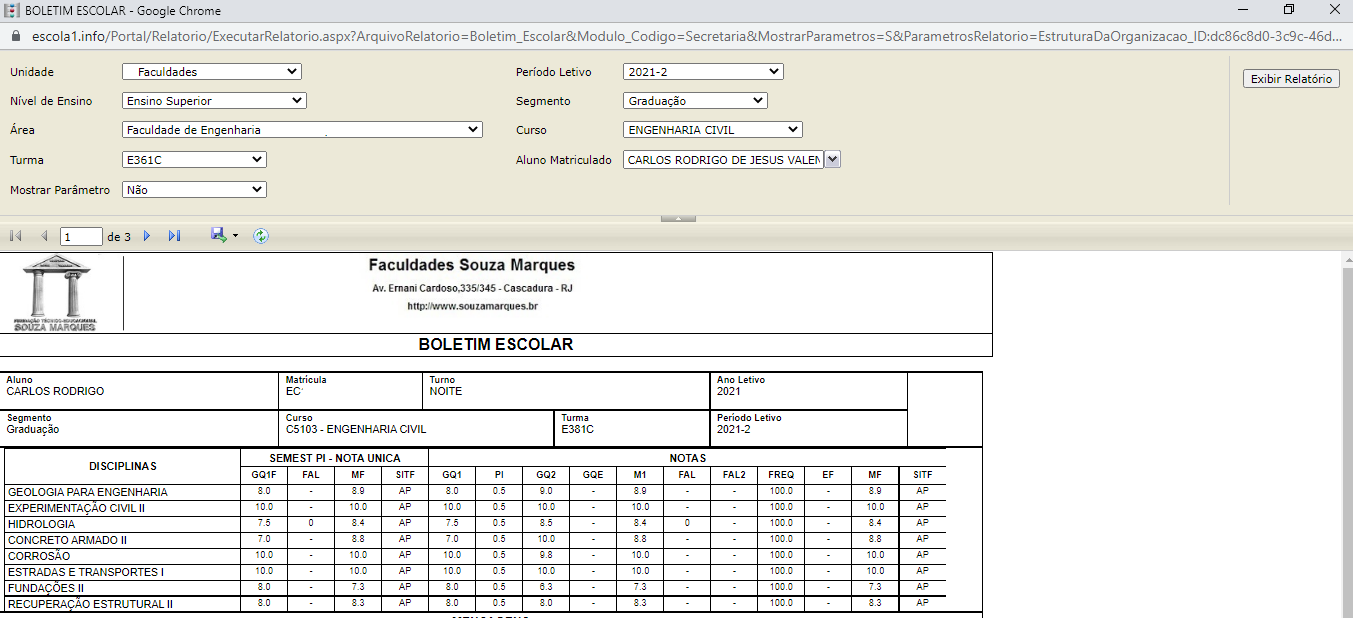Open the Unidade dropdown showing Faculdades

(212, 72)
